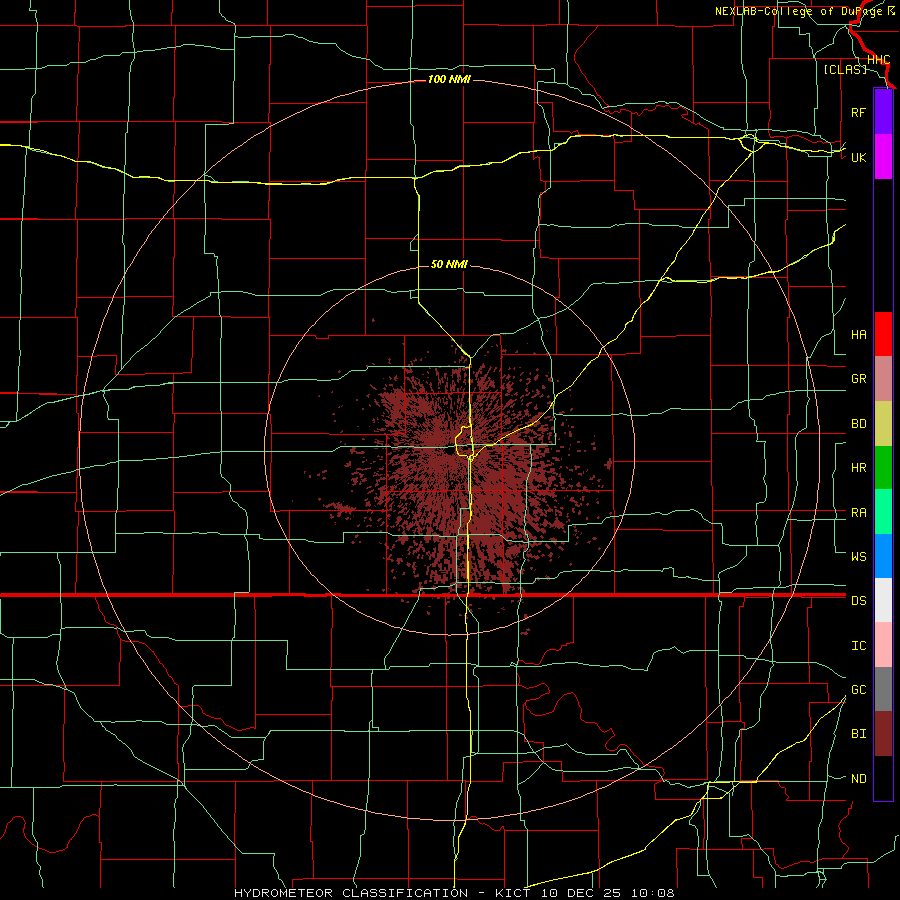The height and width of the screenshot is (900, 900).
Task: Click the purple RF legend color swatch
Action: point(883,112)
